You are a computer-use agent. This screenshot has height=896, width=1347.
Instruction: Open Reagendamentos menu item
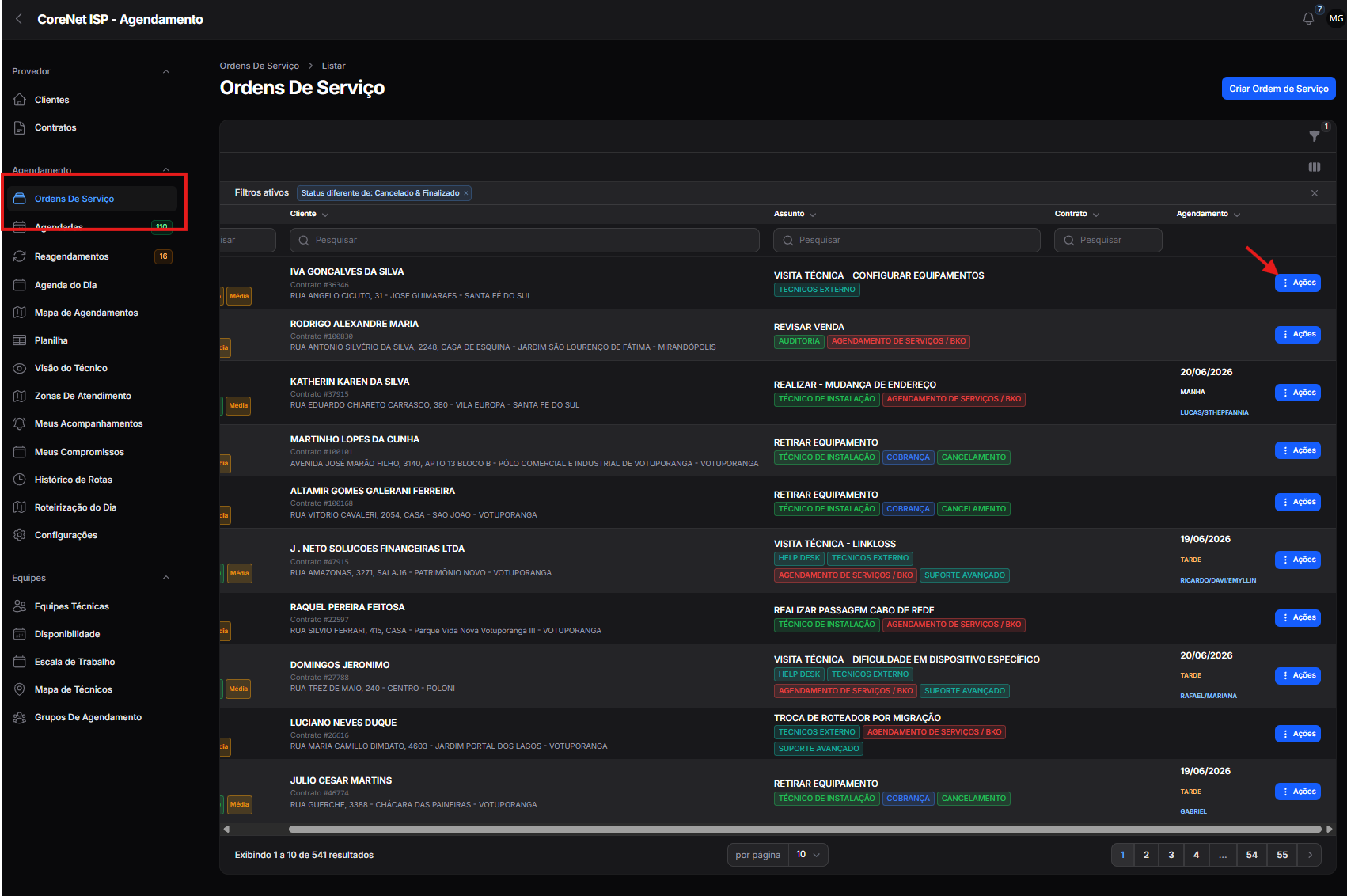[x=71, y=256]
